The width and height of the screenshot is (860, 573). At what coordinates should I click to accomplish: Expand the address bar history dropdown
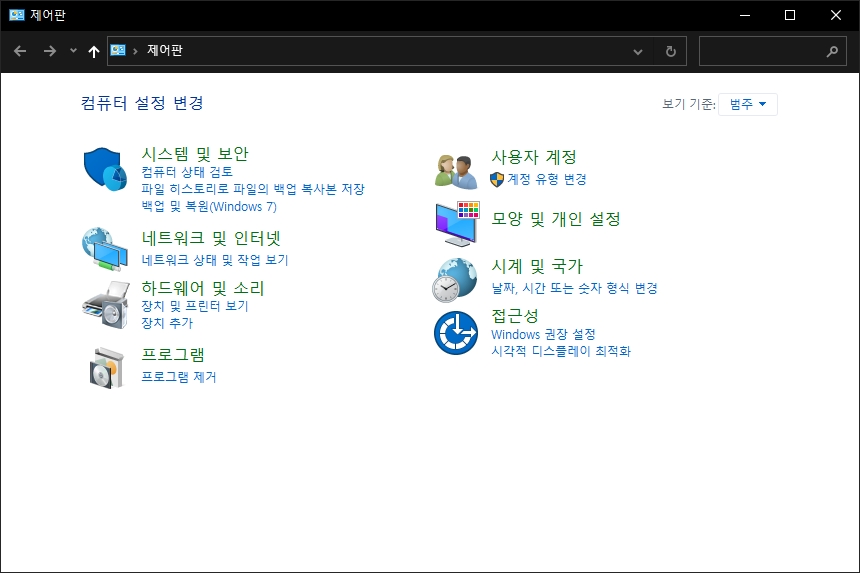click(638, 52)
